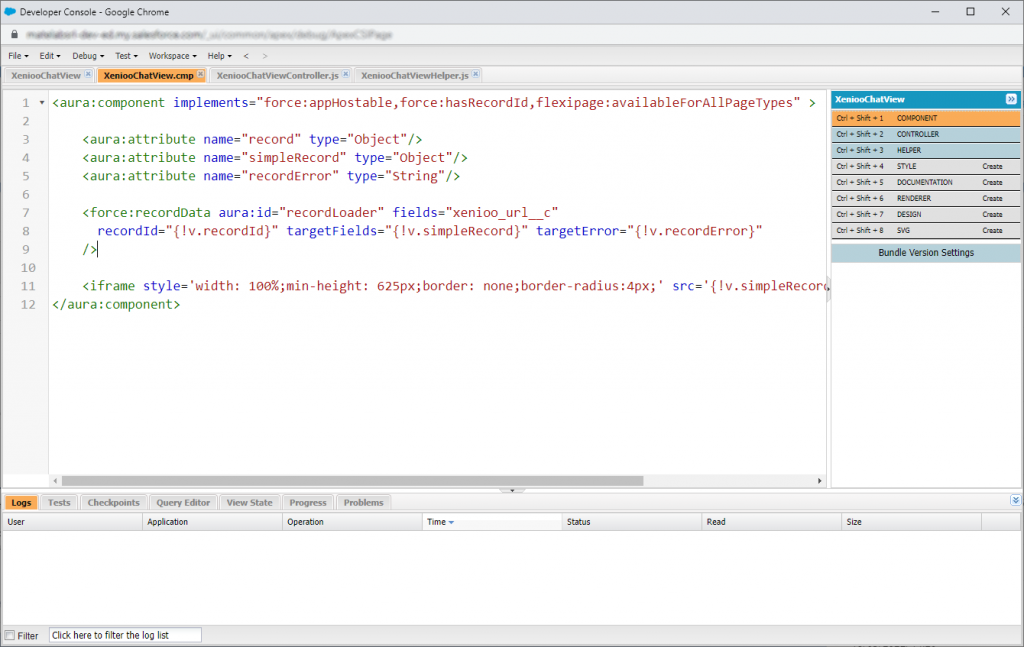
Task: Close the XeniooChatViewController.js tab
Action: coord(346,75)
